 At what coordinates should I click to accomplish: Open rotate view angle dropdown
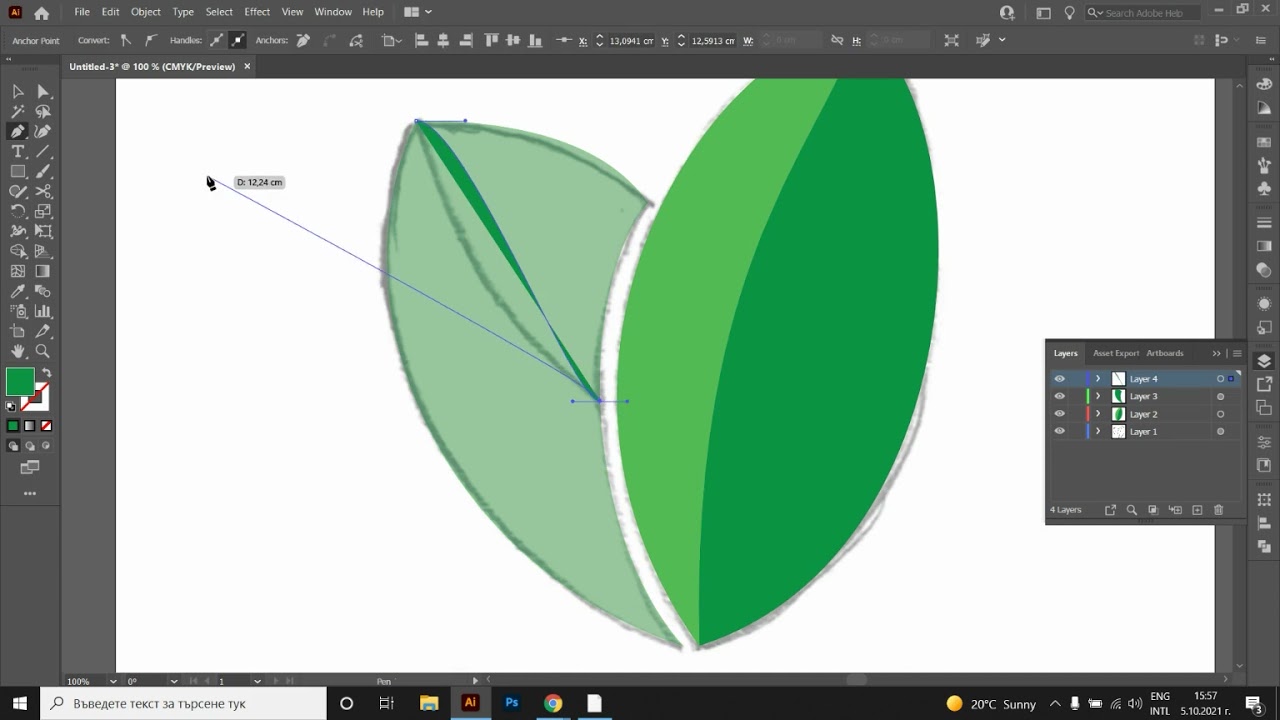pyautogui.click(x=174, y=681)
